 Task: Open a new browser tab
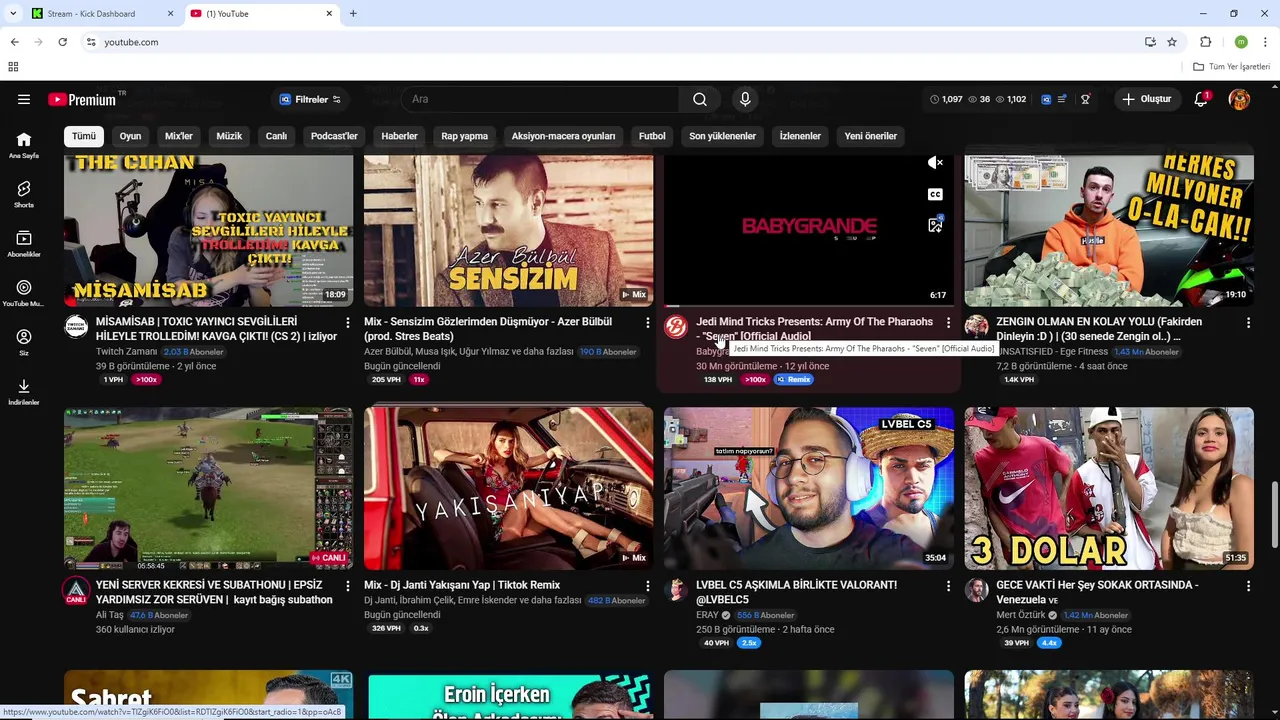pos(353,14)
